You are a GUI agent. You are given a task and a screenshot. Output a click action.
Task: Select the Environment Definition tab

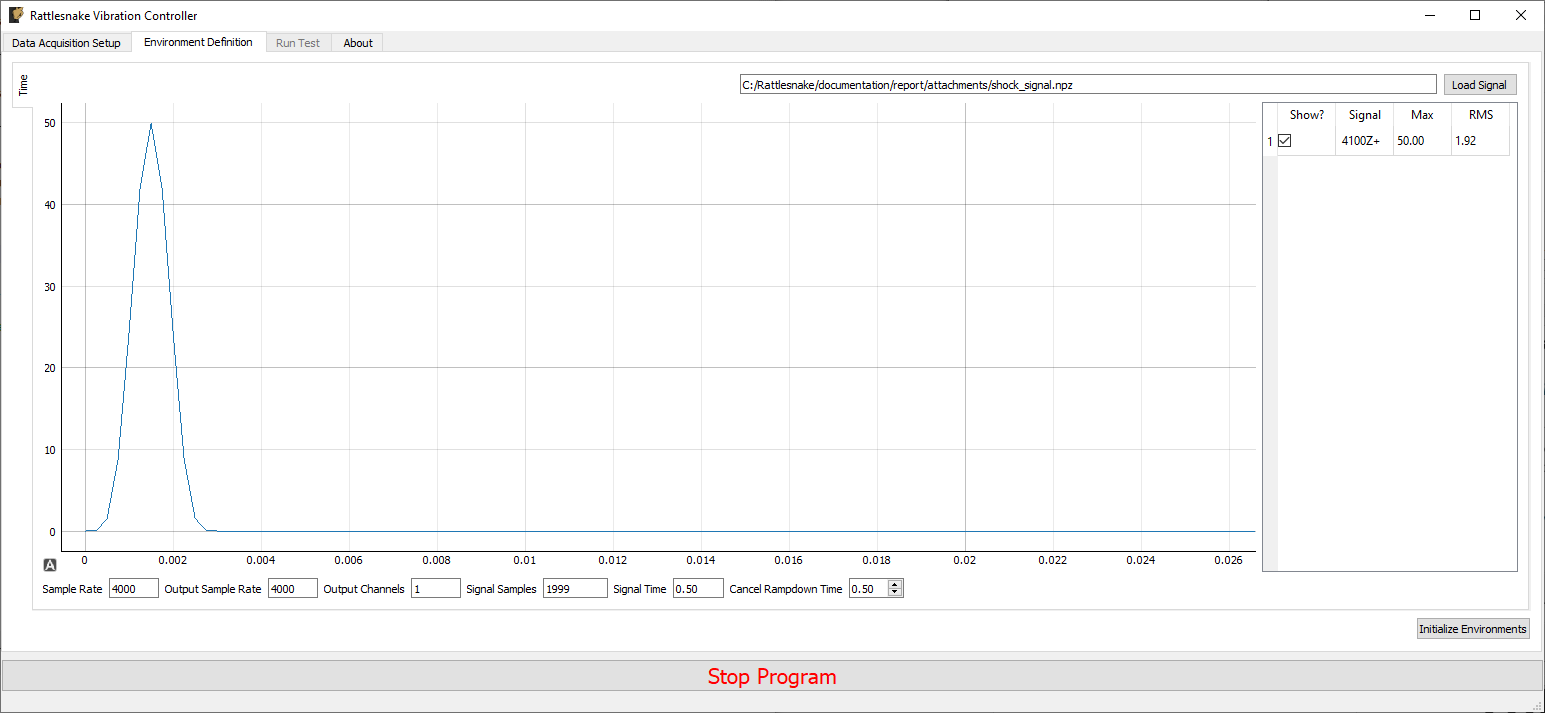pos(198,42)
